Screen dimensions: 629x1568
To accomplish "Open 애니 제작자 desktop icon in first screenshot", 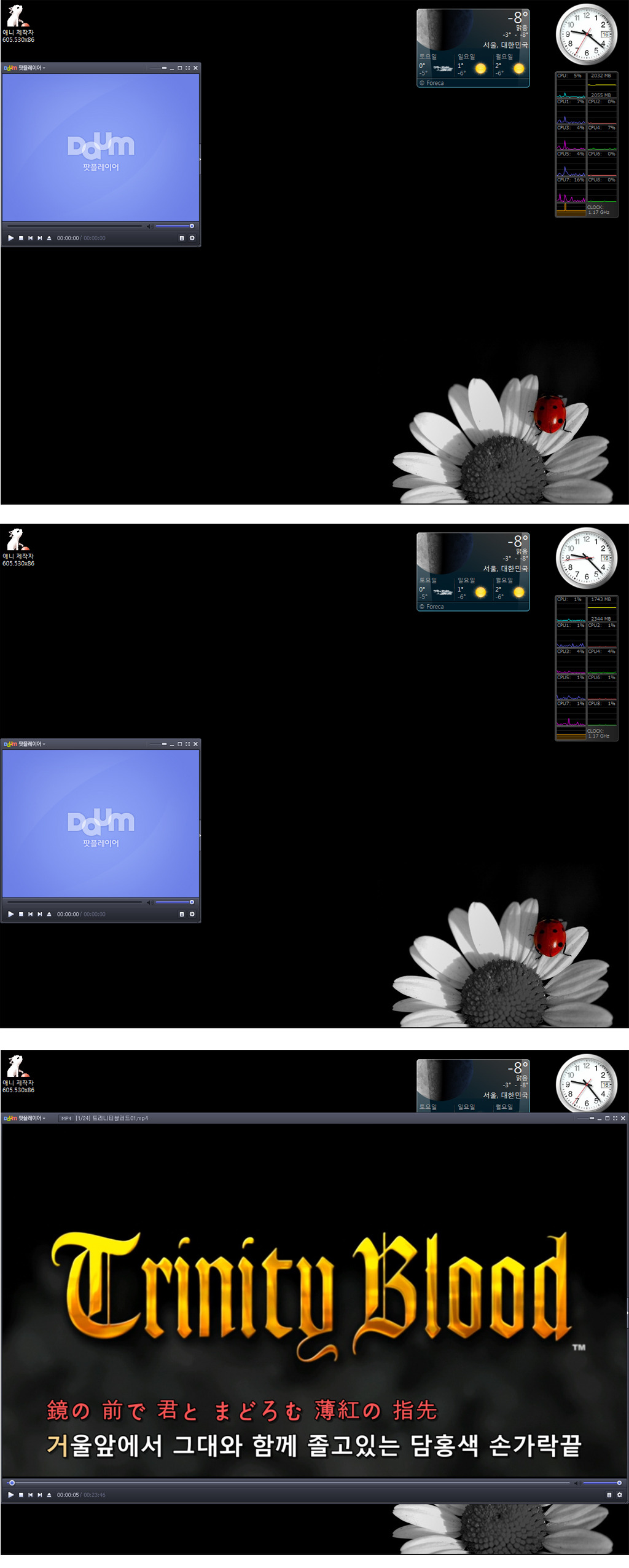I will coord(18,25).
